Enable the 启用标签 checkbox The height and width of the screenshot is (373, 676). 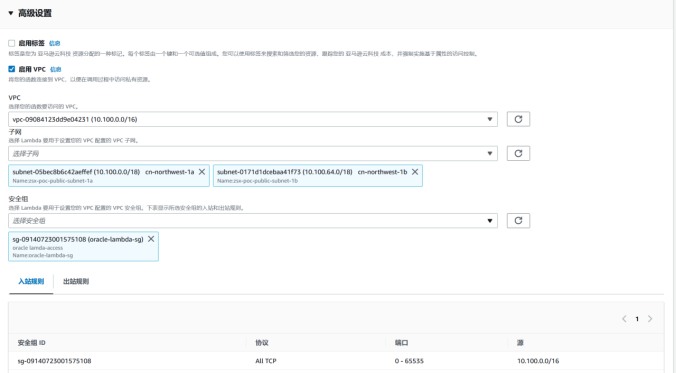12,43
